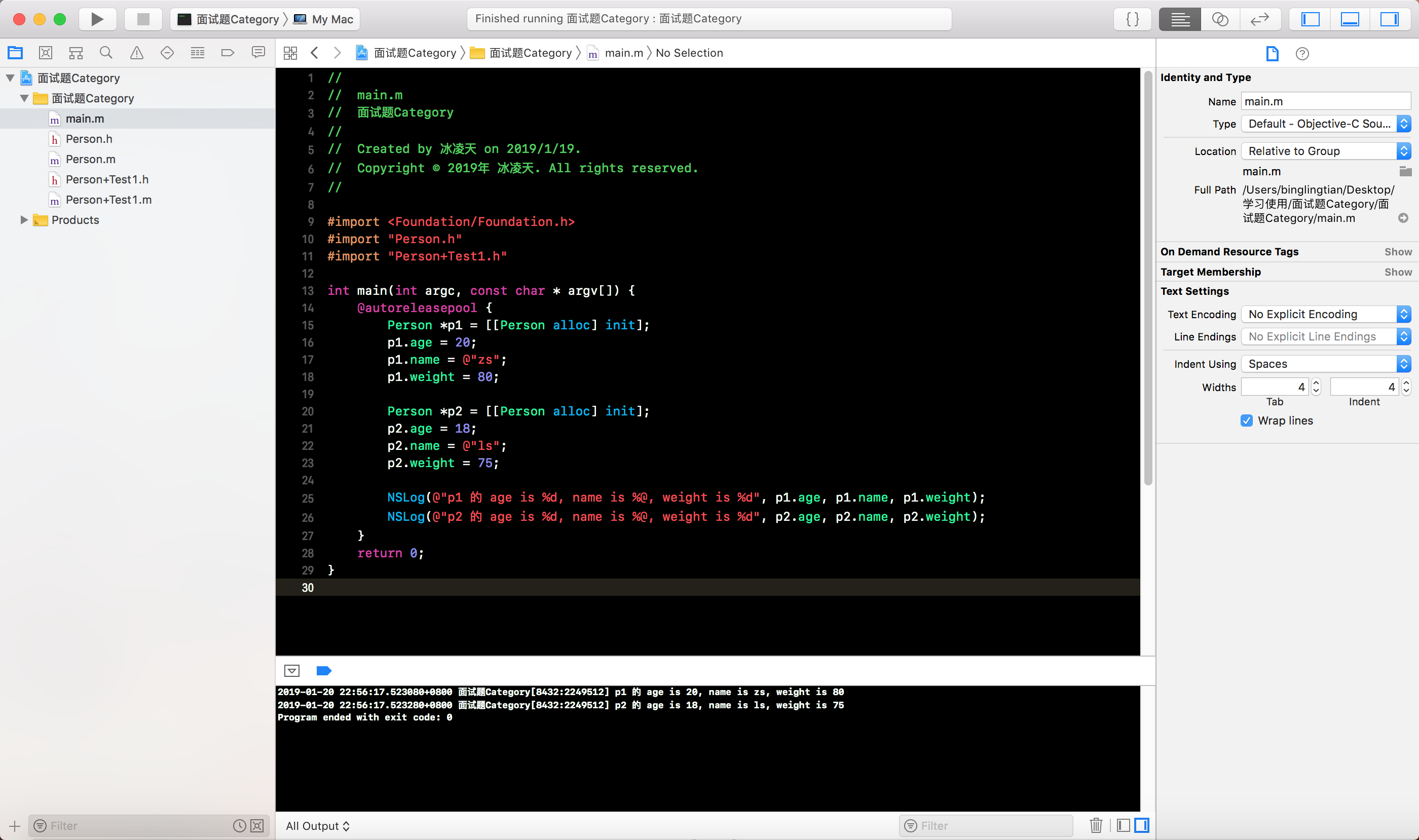
Task: Show Target Membership section
Action: pos(1398,272)
